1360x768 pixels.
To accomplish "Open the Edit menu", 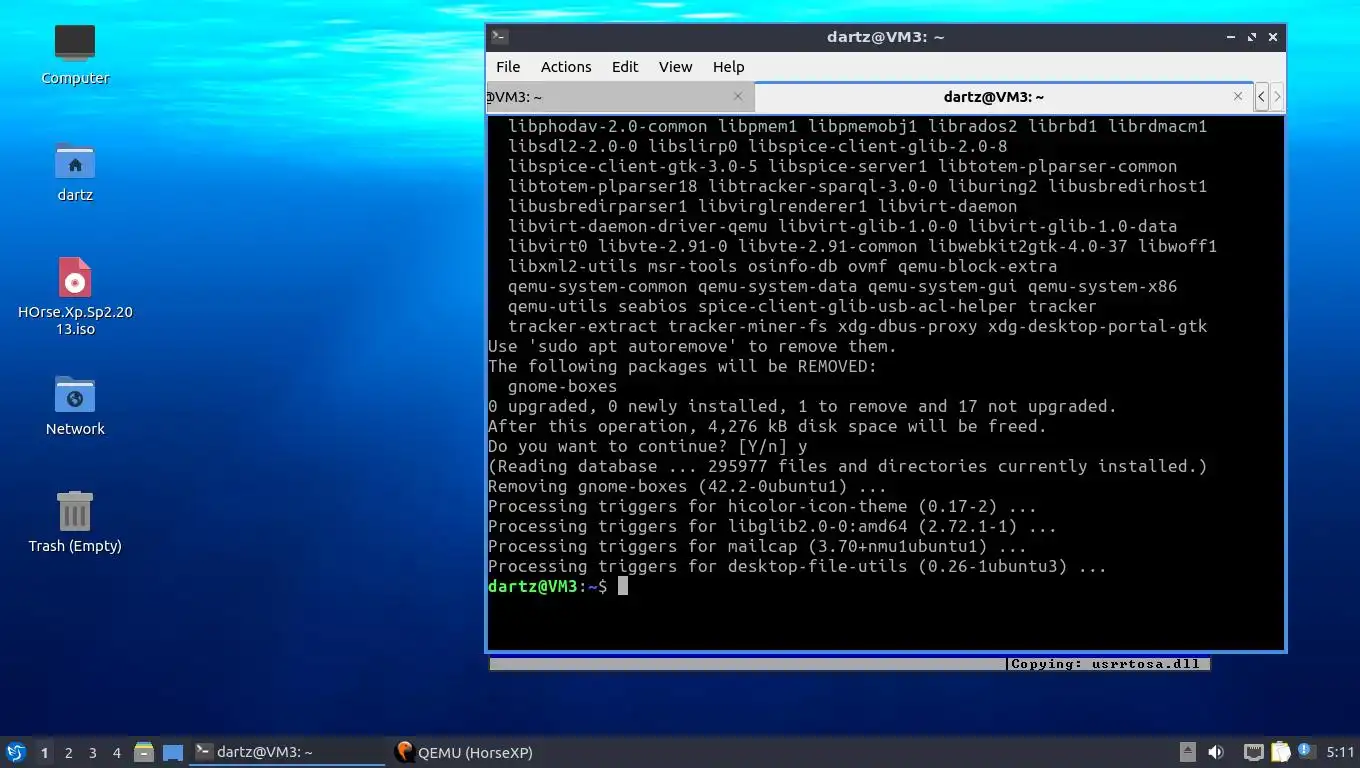I will (625, 67).
